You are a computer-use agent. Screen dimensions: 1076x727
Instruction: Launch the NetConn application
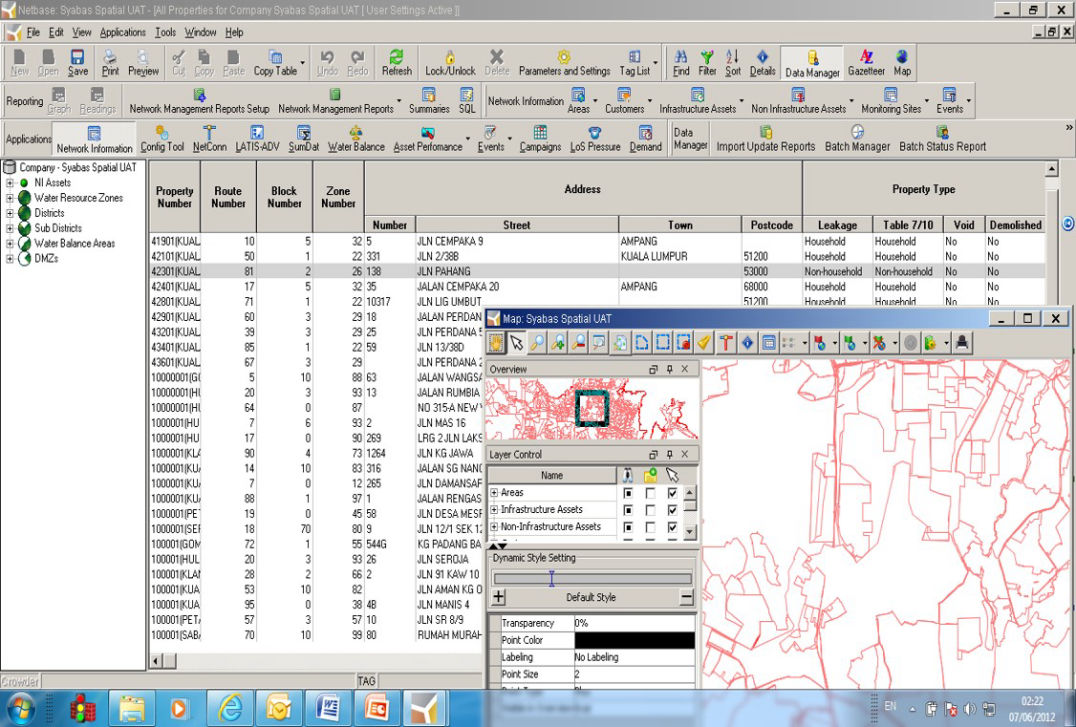(x=209, y=139)
